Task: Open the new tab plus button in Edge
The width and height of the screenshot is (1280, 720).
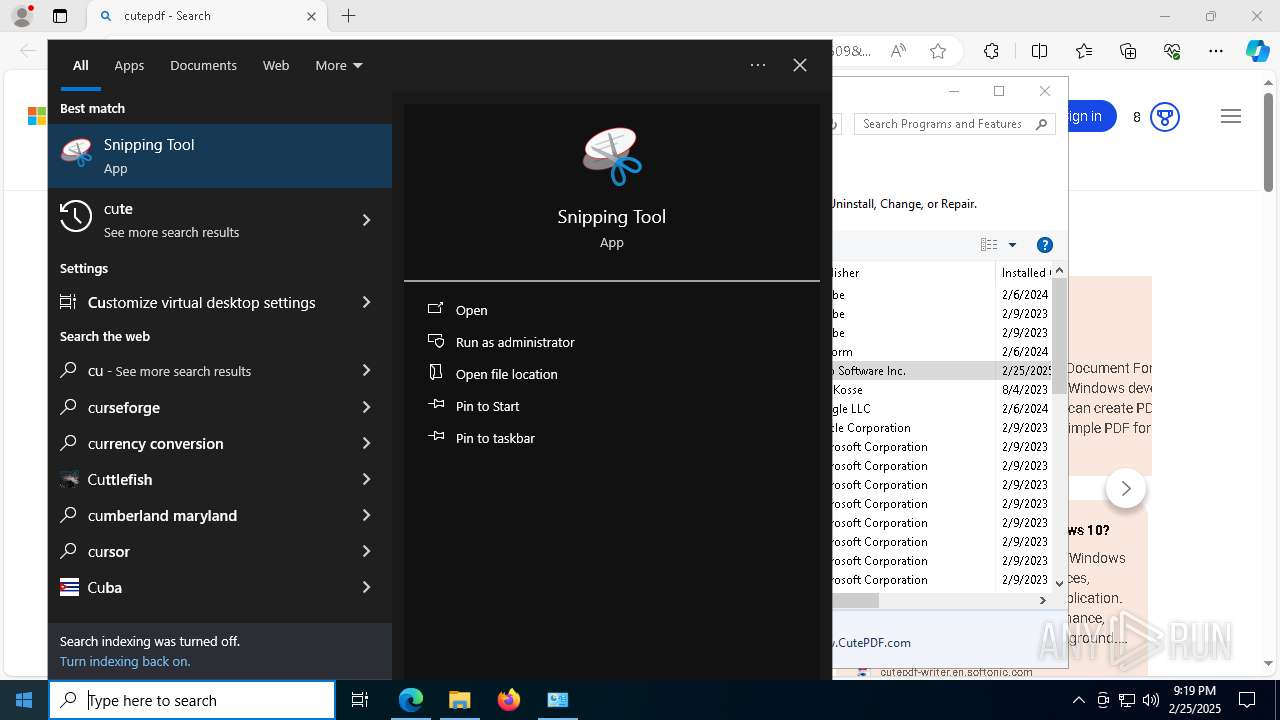Action: click(x=349, y=16)
